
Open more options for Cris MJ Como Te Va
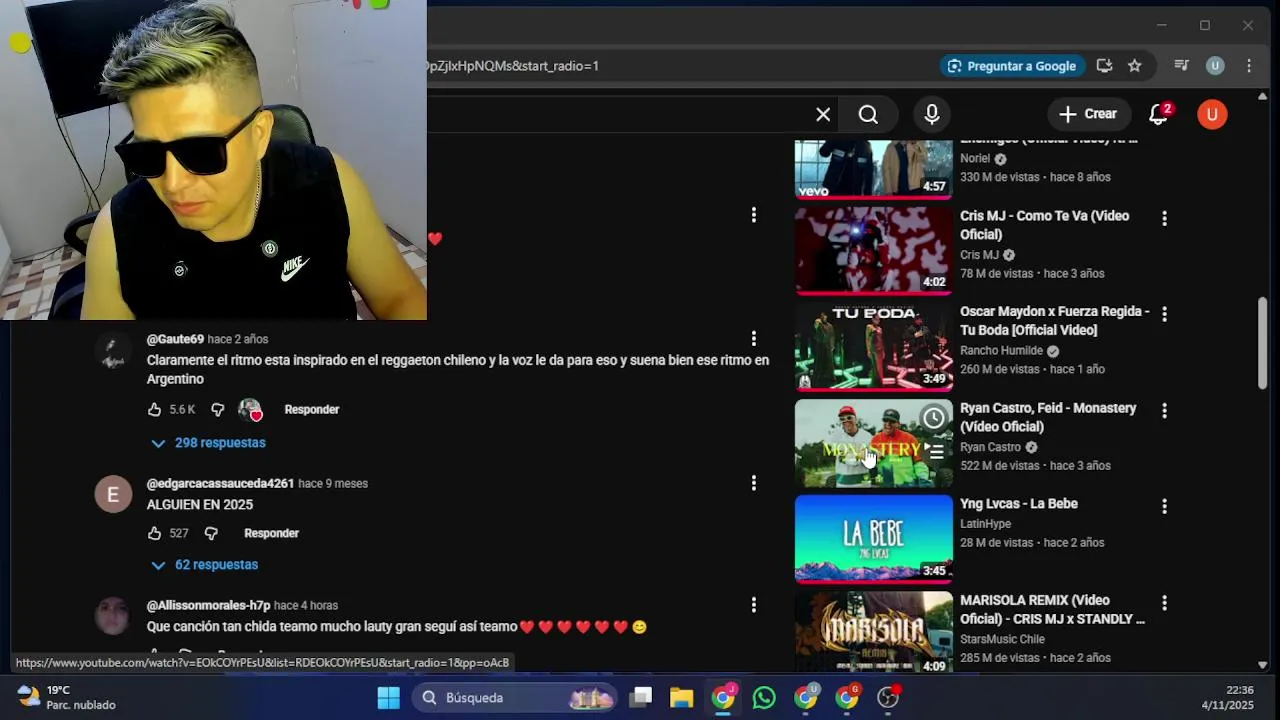tap(1164, 218)
